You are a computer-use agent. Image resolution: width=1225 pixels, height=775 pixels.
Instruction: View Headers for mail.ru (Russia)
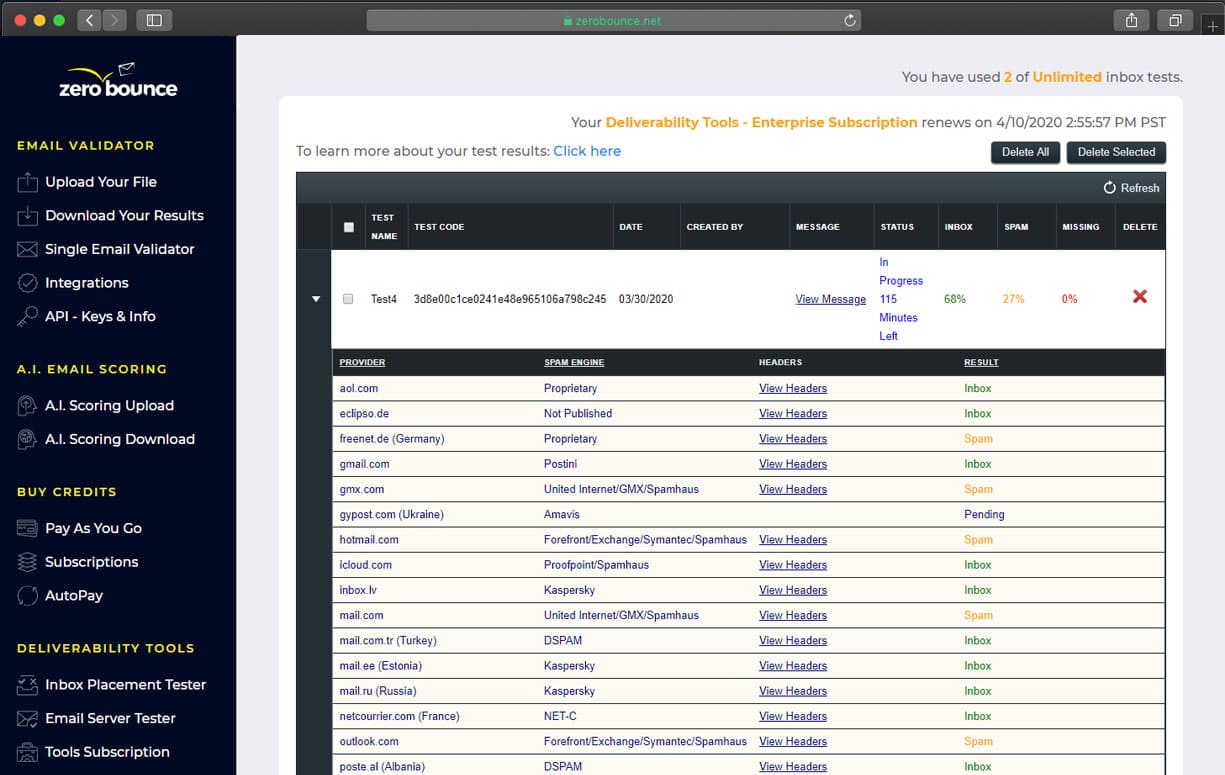793,691
